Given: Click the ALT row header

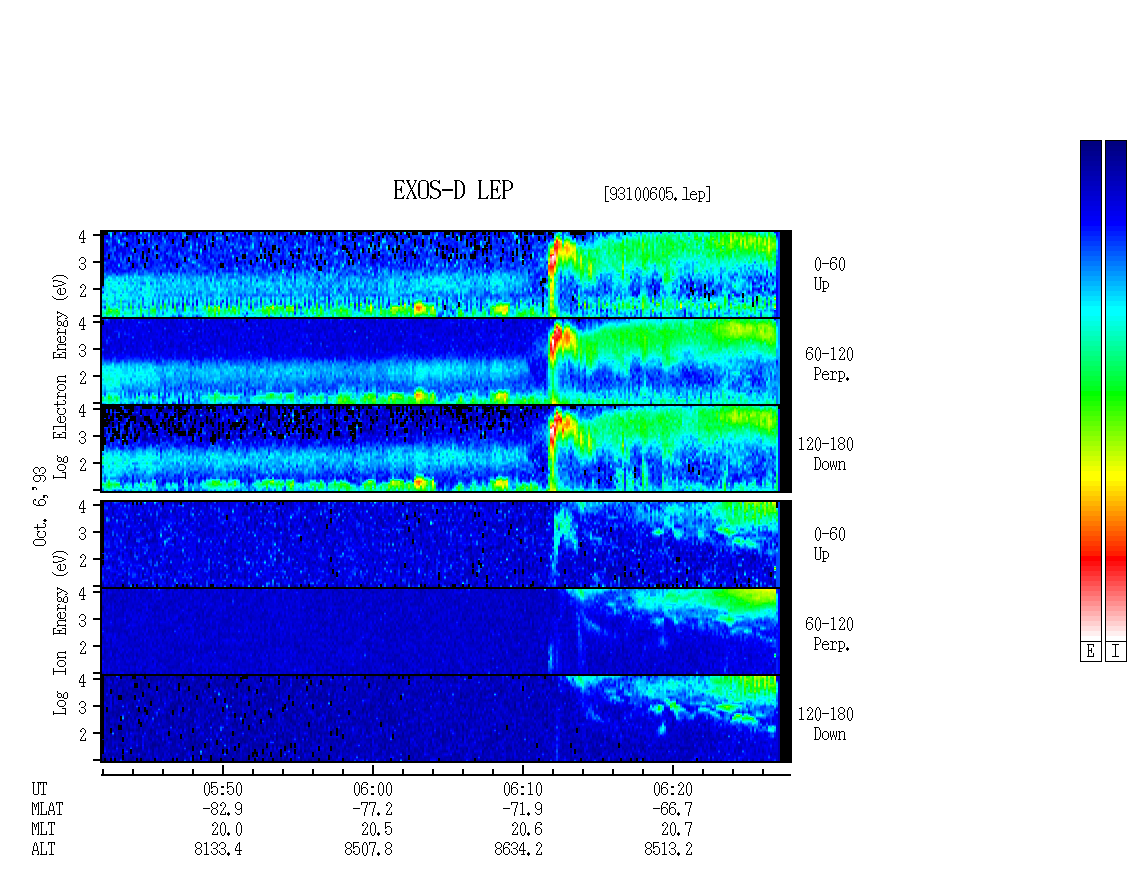Looking at the screenshot, I should (43, 849).
